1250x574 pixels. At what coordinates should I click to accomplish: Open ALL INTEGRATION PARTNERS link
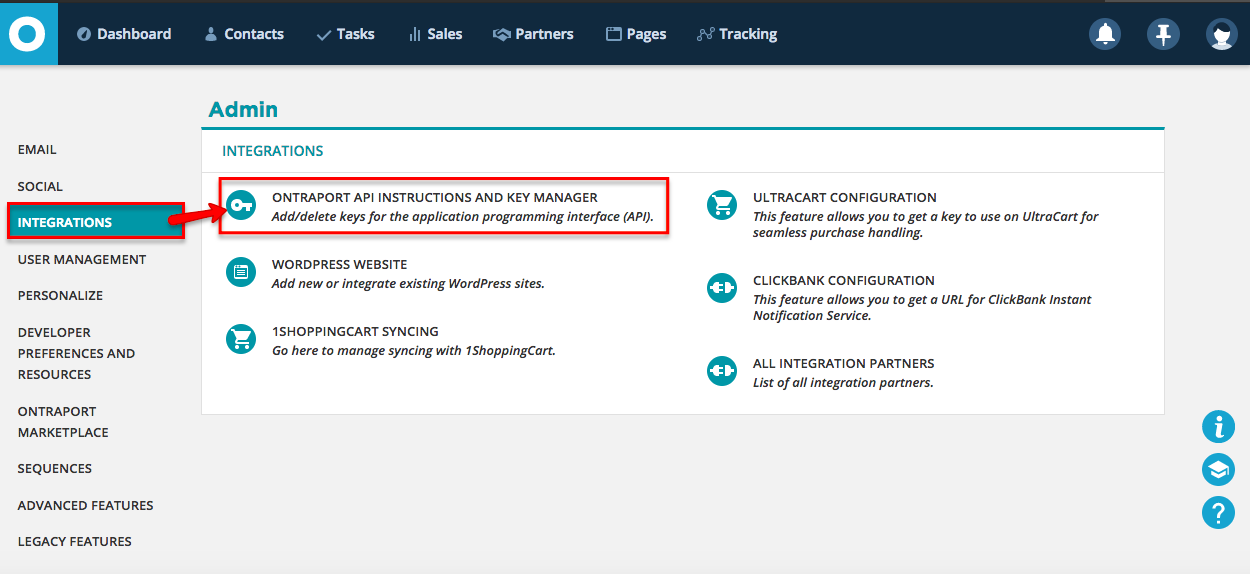(x=844, y=364)
